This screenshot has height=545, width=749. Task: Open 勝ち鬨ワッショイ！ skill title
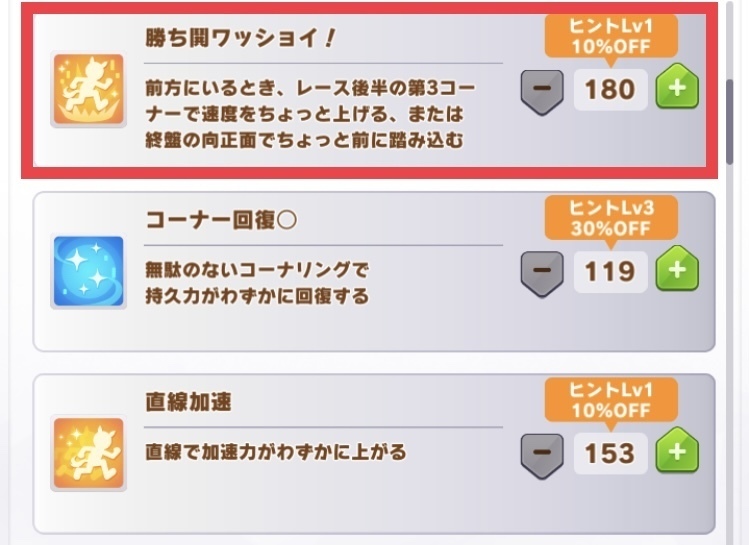click(240, 38)
